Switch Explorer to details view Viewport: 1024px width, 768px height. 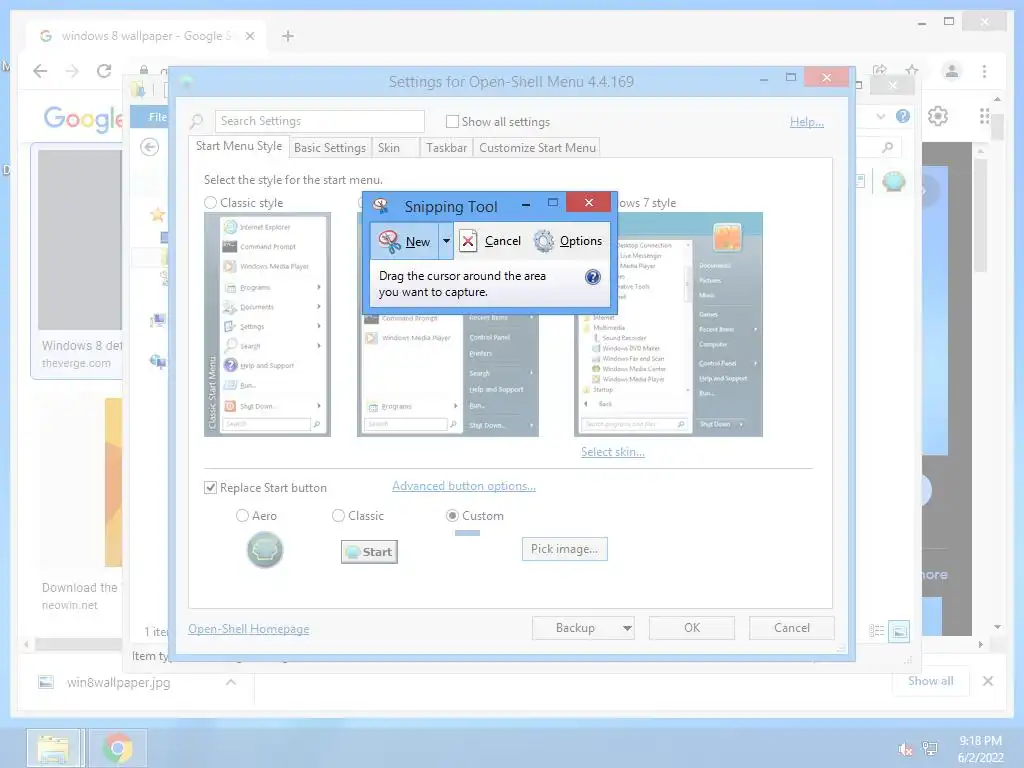pos(876,631)
